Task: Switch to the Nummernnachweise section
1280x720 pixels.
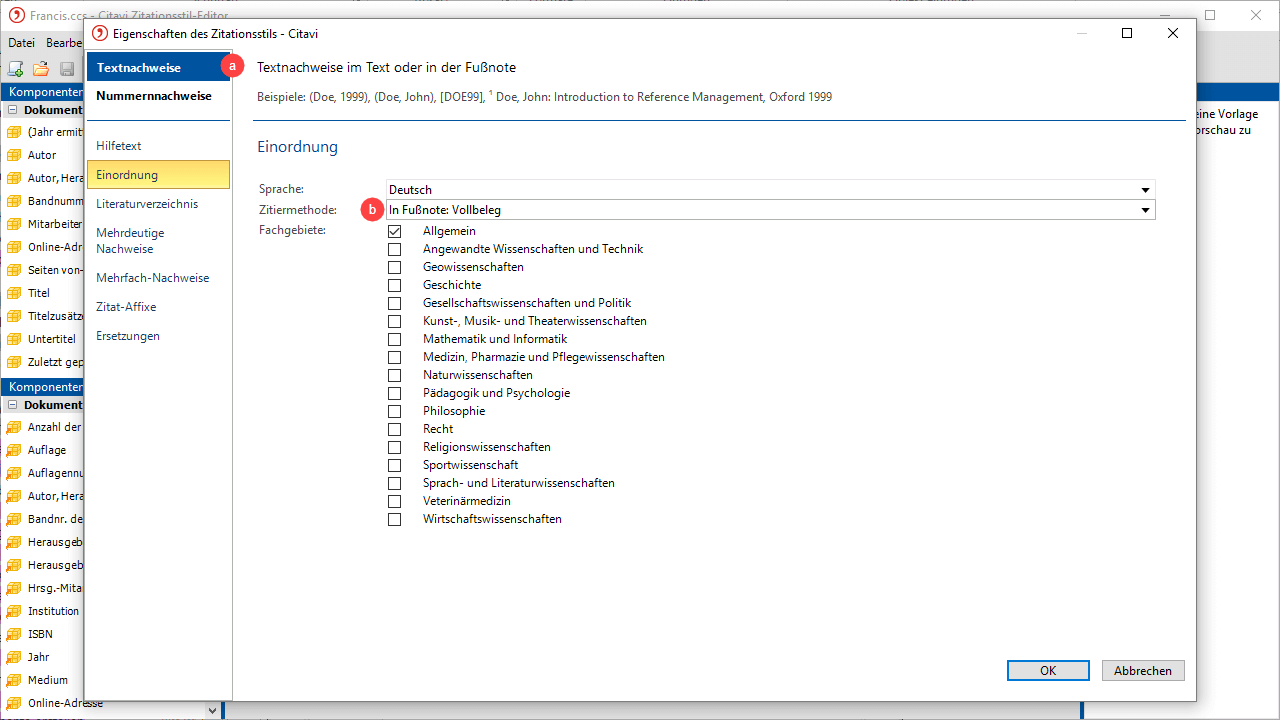Action: point(154,96)
